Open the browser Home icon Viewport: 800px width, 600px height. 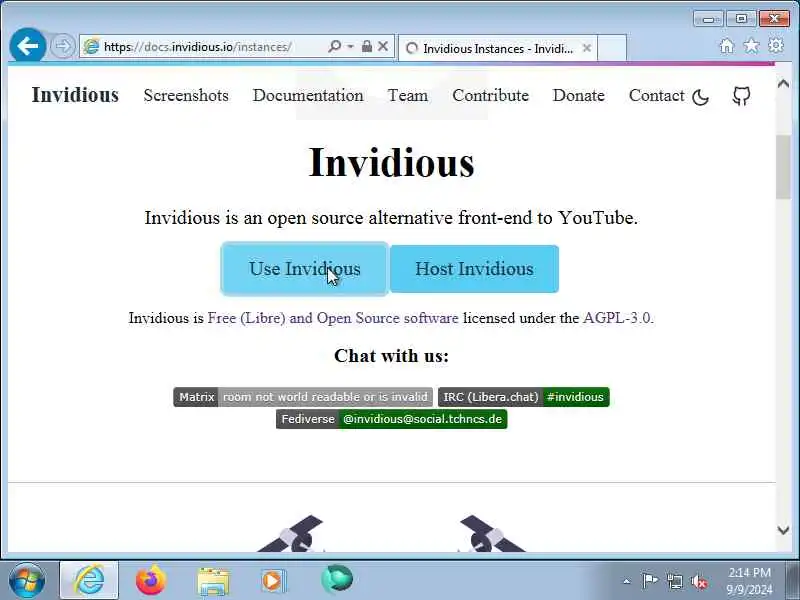[727, 46]
